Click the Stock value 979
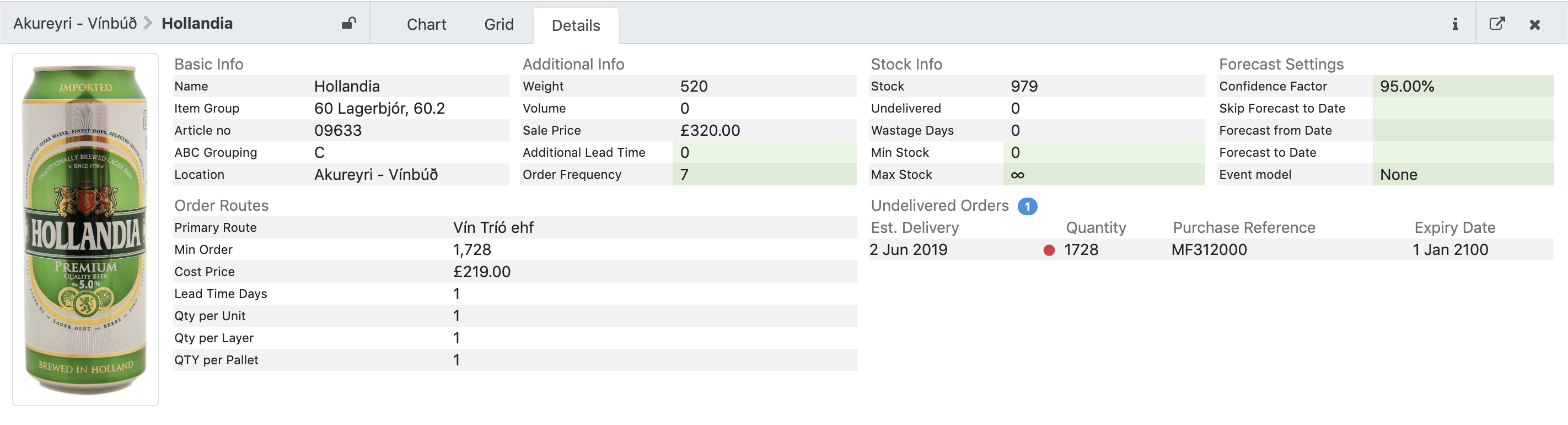Viewport: 1568px width, 425px height. coord(1024,86)
